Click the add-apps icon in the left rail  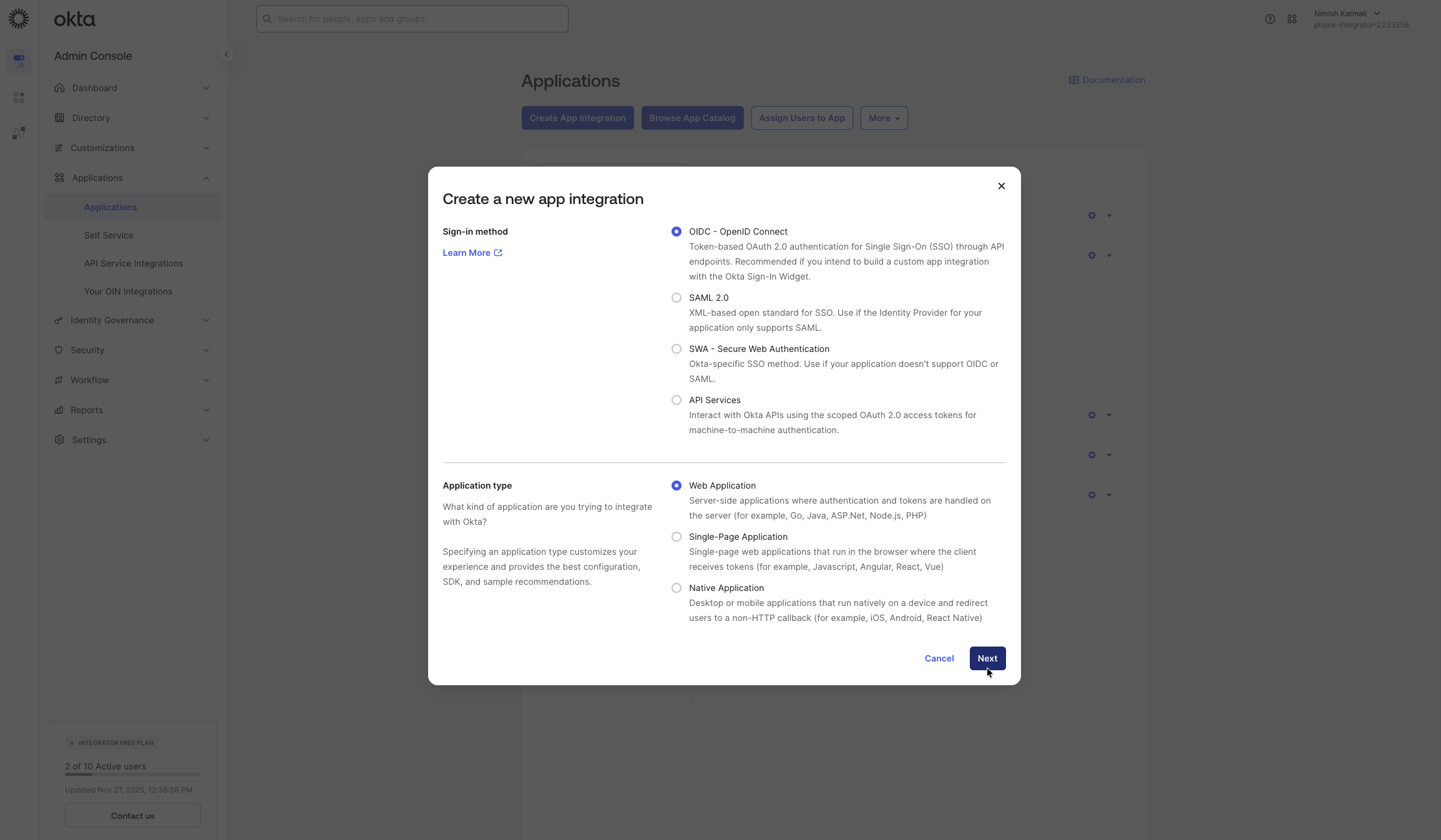pos(18,97)
